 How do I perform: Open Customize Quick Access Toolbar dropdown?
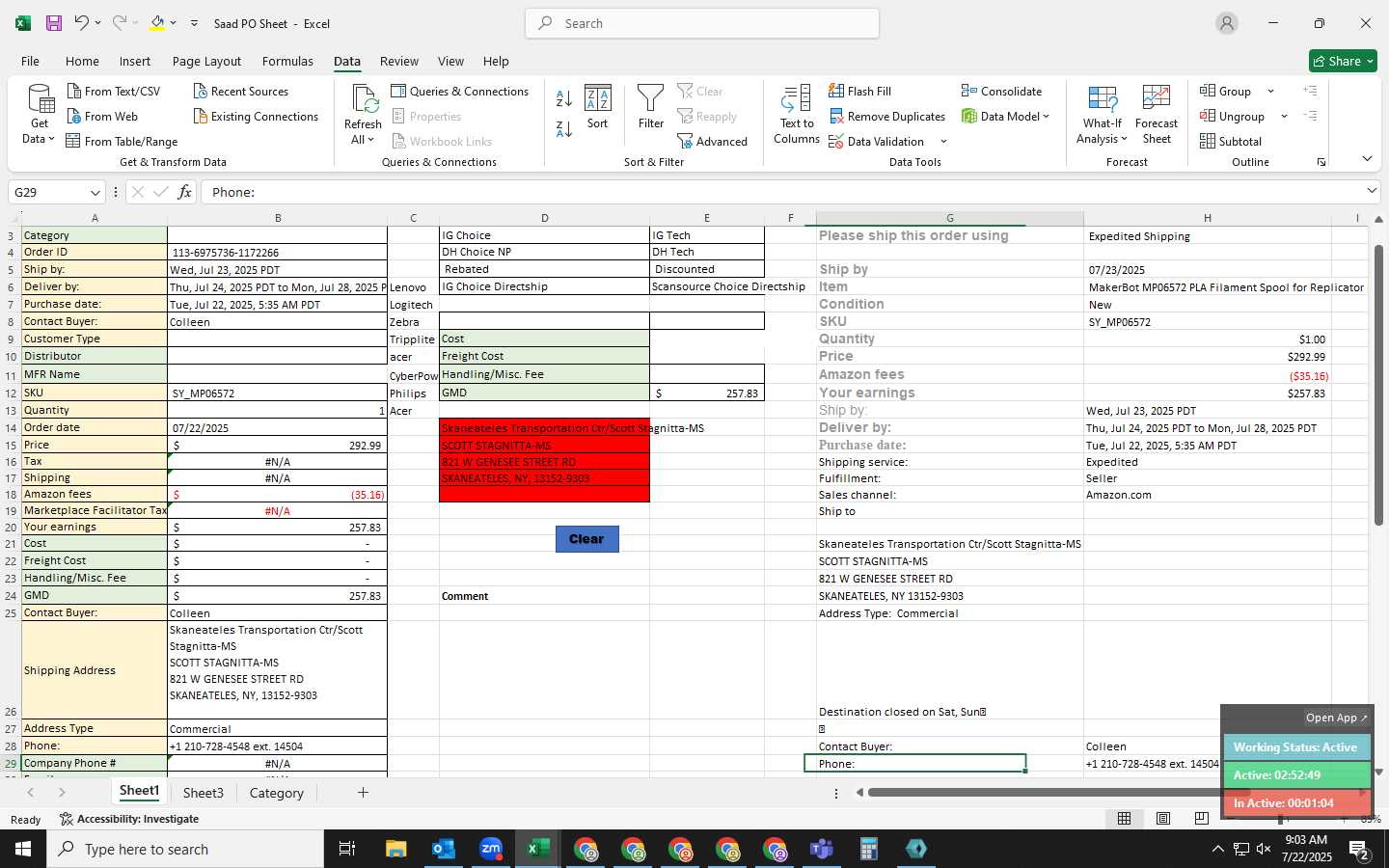194,23
